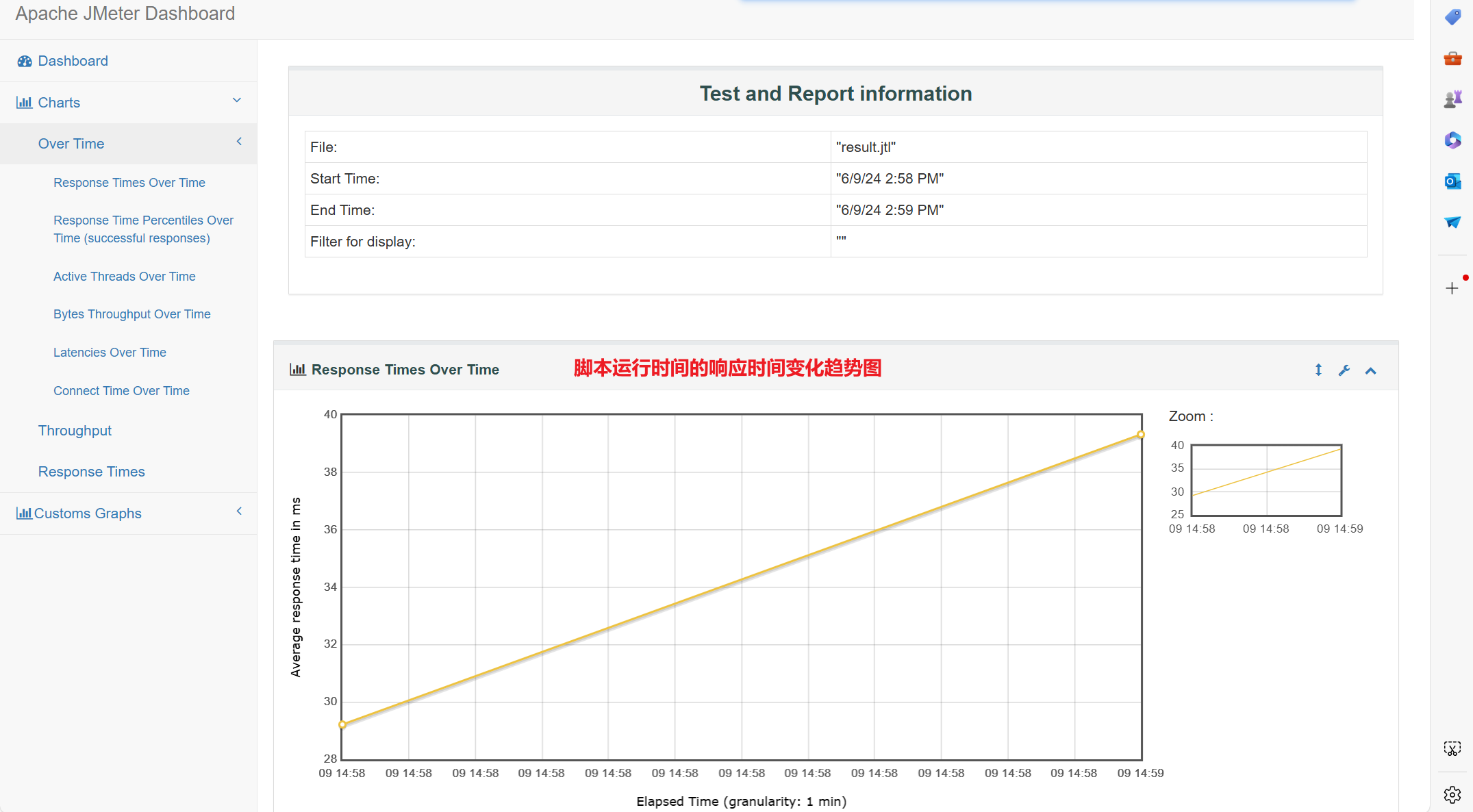The width and height of the screenshot is (1473, 812).
Task: Click the "Response Times Over Time" panel title
Action: (405, 370)
